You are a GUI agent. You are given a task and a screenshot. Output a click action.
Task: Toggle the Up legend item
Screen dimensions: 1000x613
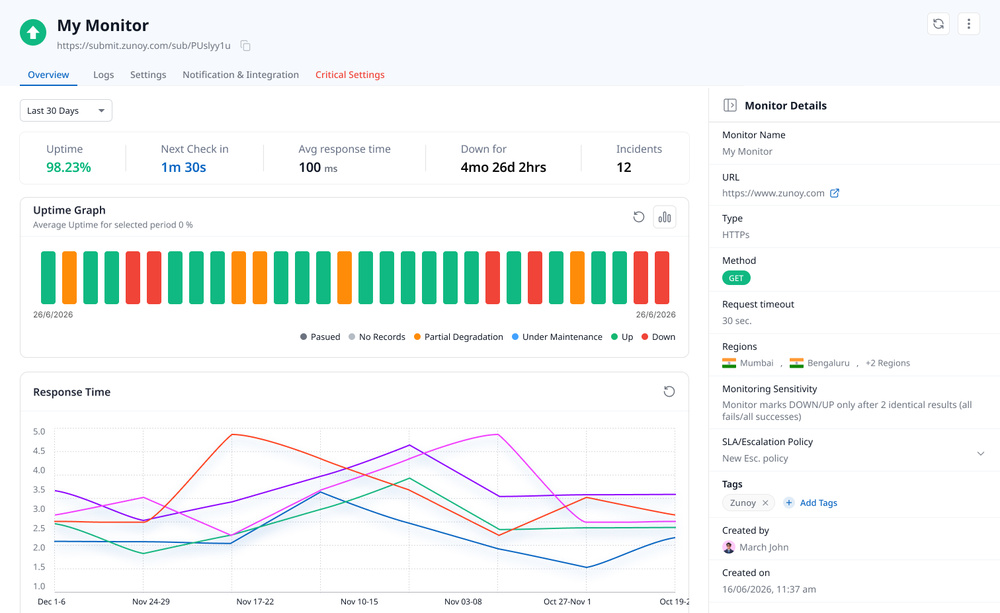622,337
